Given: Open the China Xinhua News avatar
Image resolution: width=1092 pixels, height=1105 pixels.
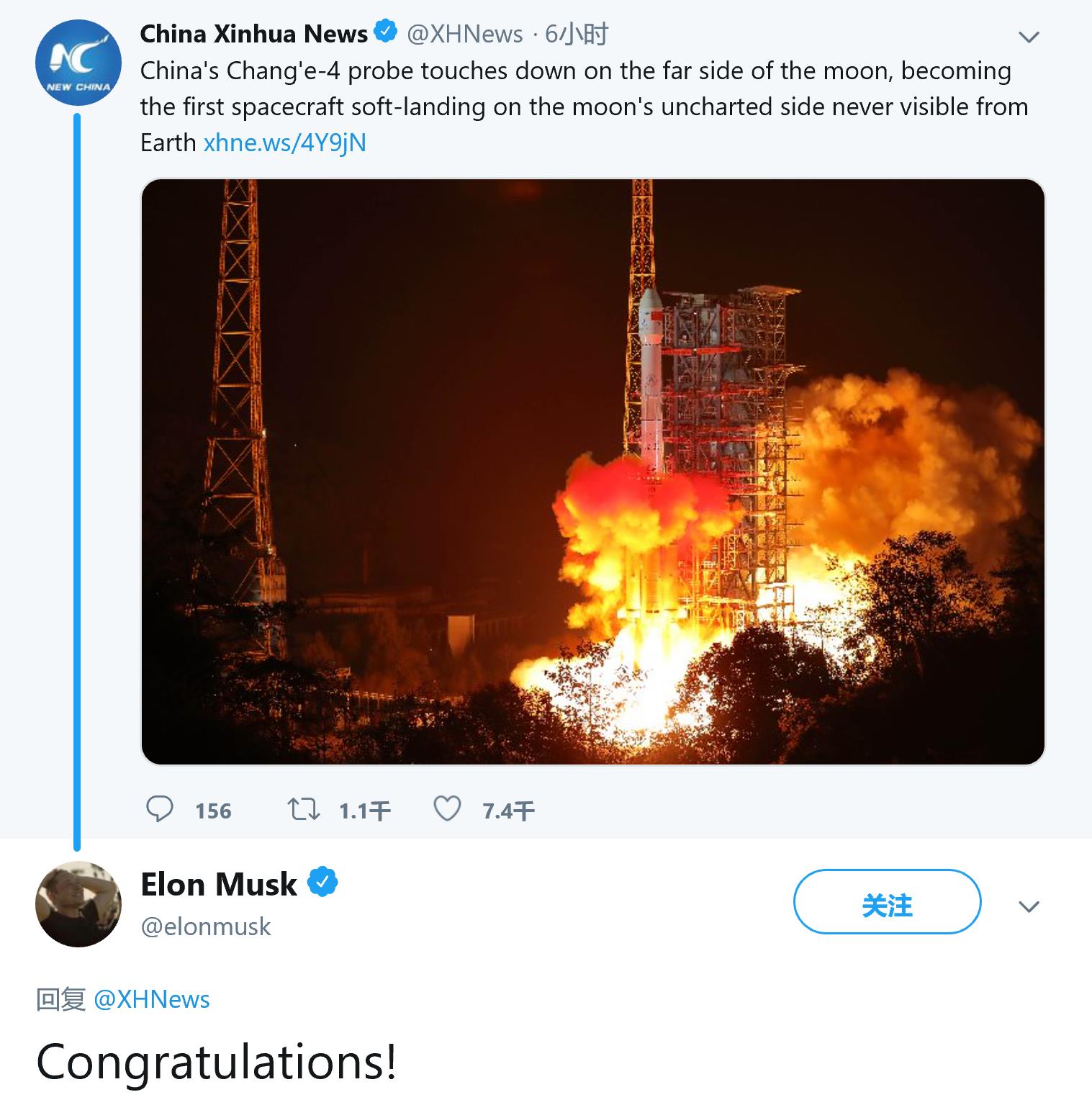Looking at the screenshot, I should (x=78, y=63).
